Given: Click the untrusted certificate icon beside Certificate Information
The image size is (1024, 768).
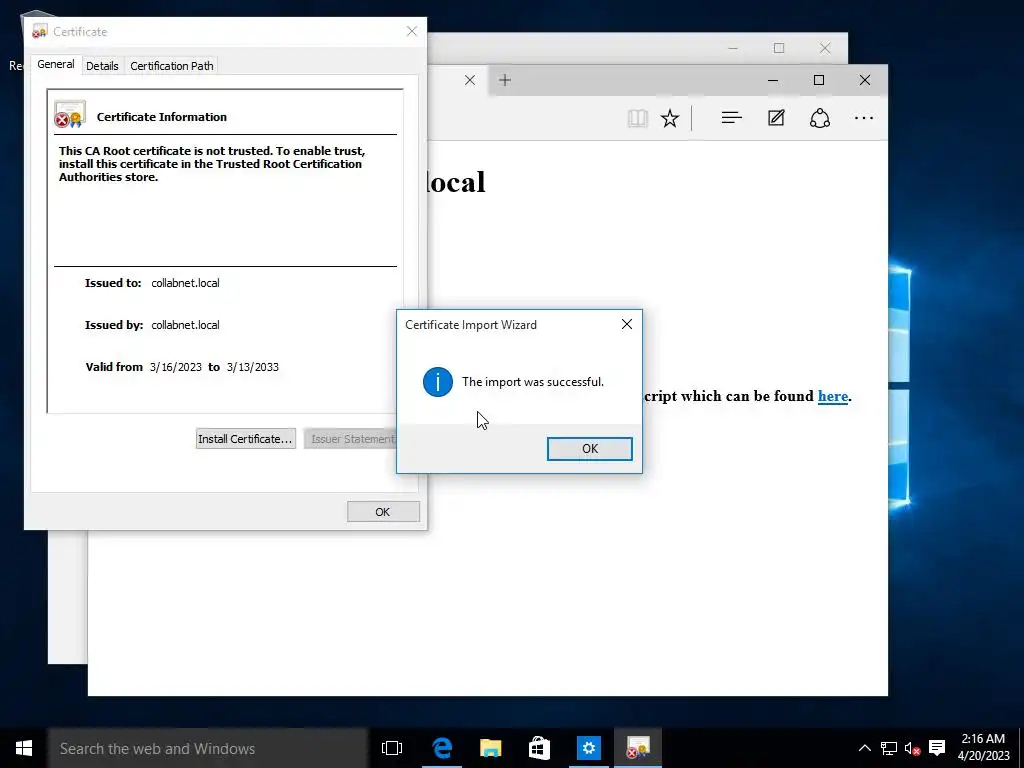Looking at the screenshot, I should click(70, 114).
